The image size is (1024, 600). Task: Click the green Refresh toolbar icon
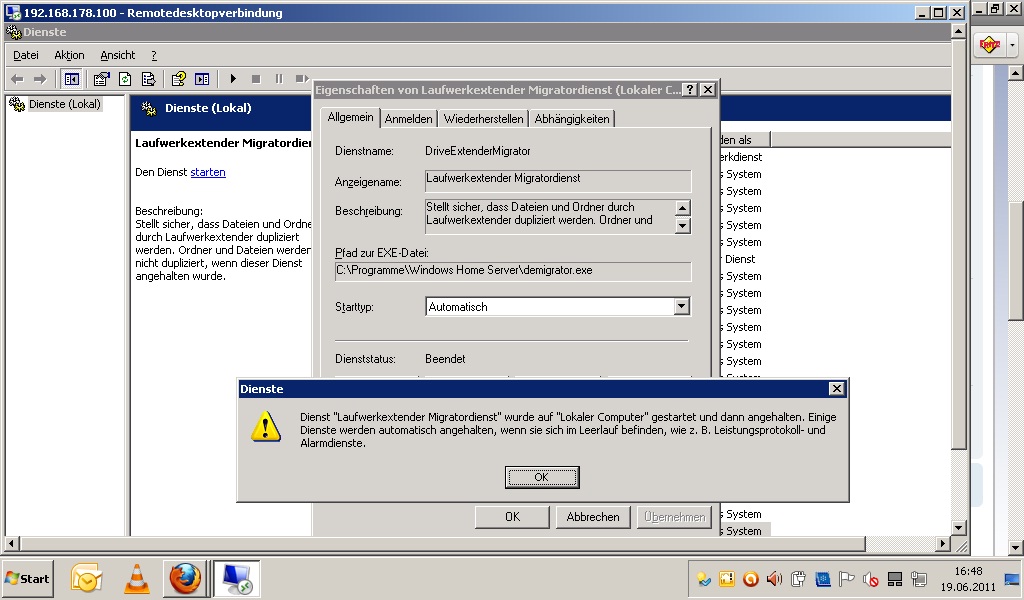tap(125, 79)
